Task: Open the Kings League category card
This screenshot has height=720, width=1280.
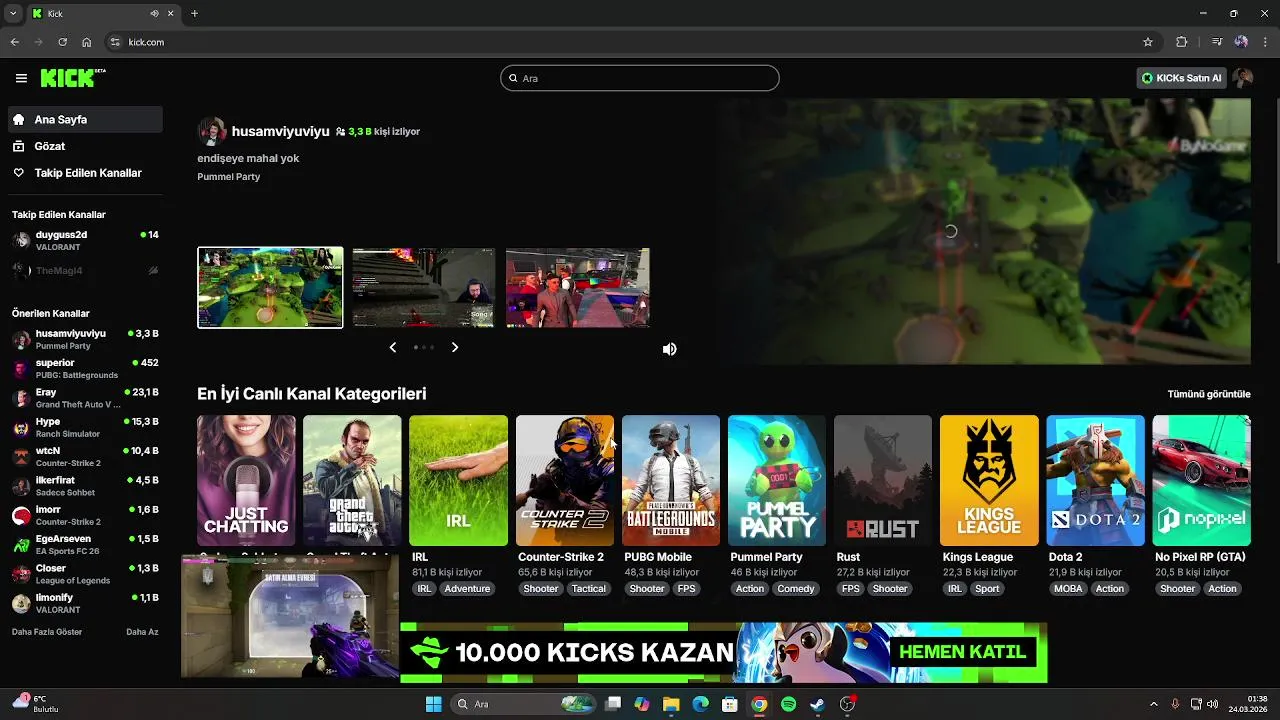Action: point(989,480)
